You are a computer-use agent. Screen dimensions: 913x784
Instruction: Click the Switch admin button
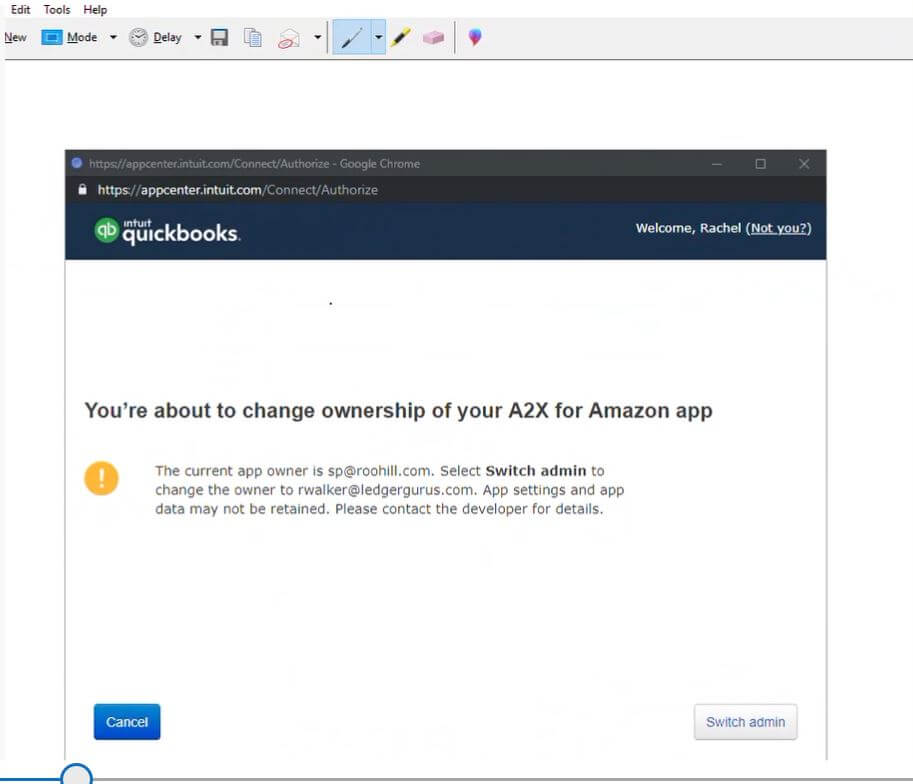[745, 722]
